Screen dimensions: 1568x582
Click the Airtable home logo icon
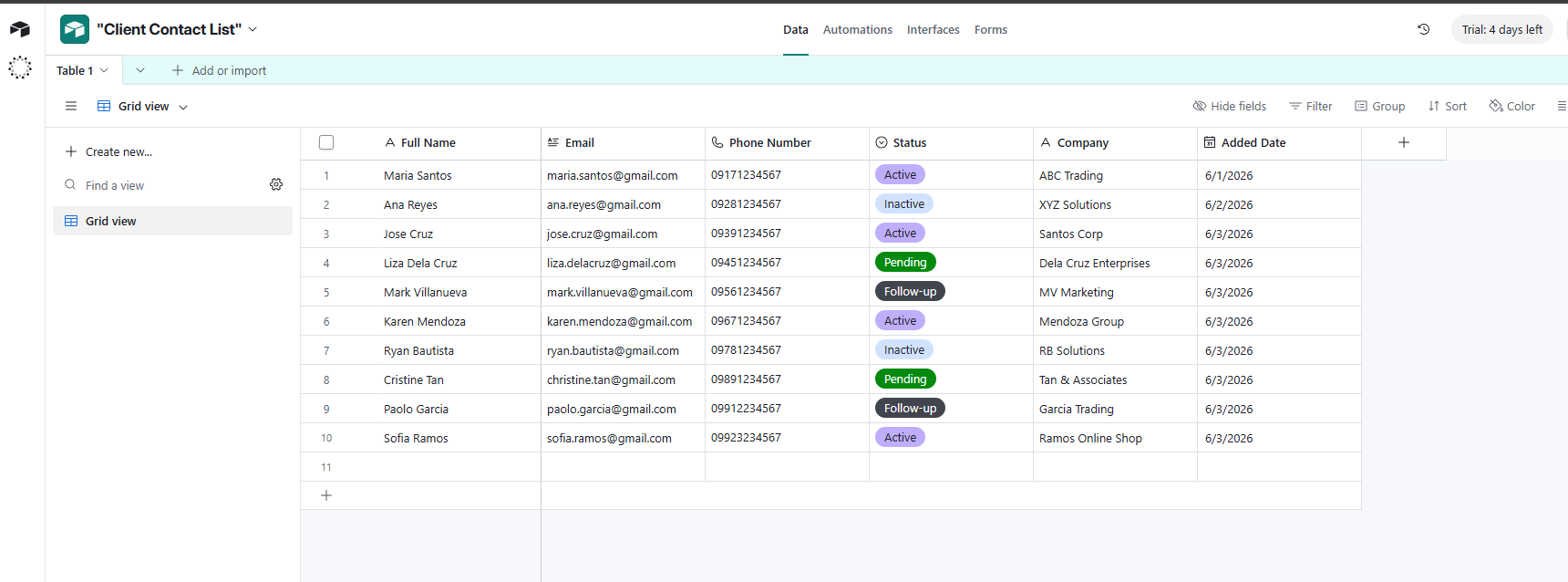(20, 29)
